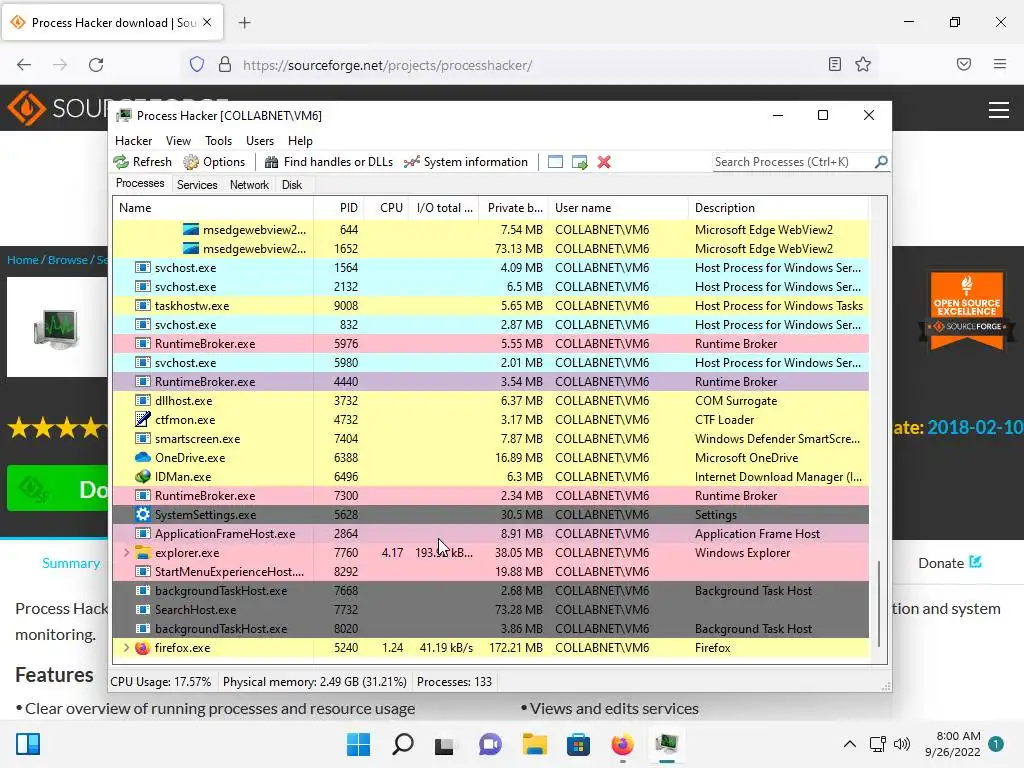The width and height of the screenshot is (1024, 768).
Task: Click the ctfmon.exe pen icon
Action: (142, 419)
